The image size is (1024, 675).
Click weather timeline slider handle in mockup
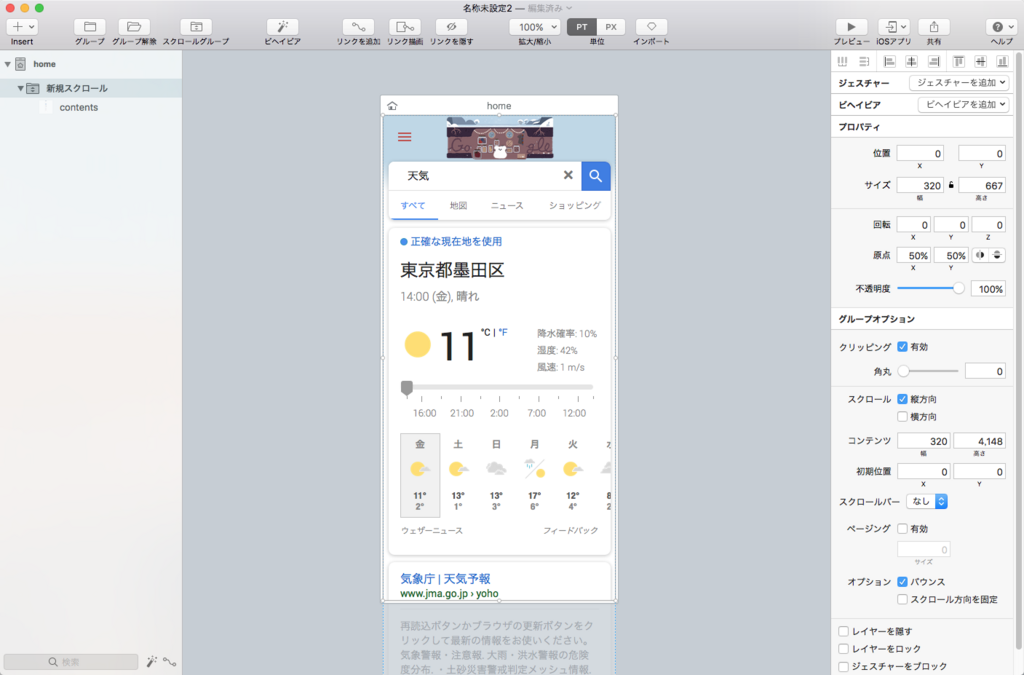coord(407,388)
